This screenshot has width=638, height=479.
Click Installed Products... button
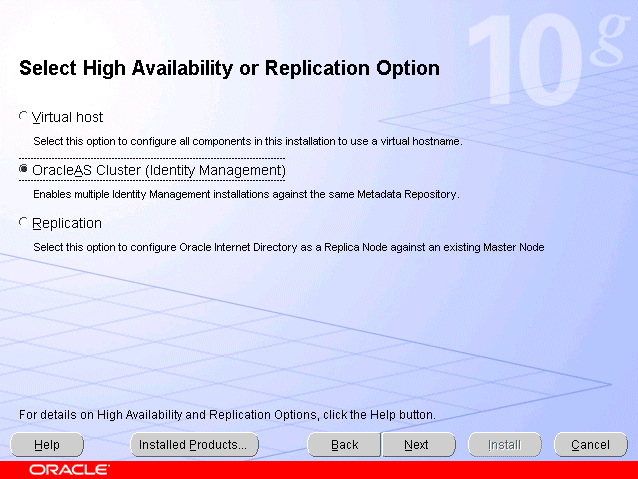coord(194,444)
